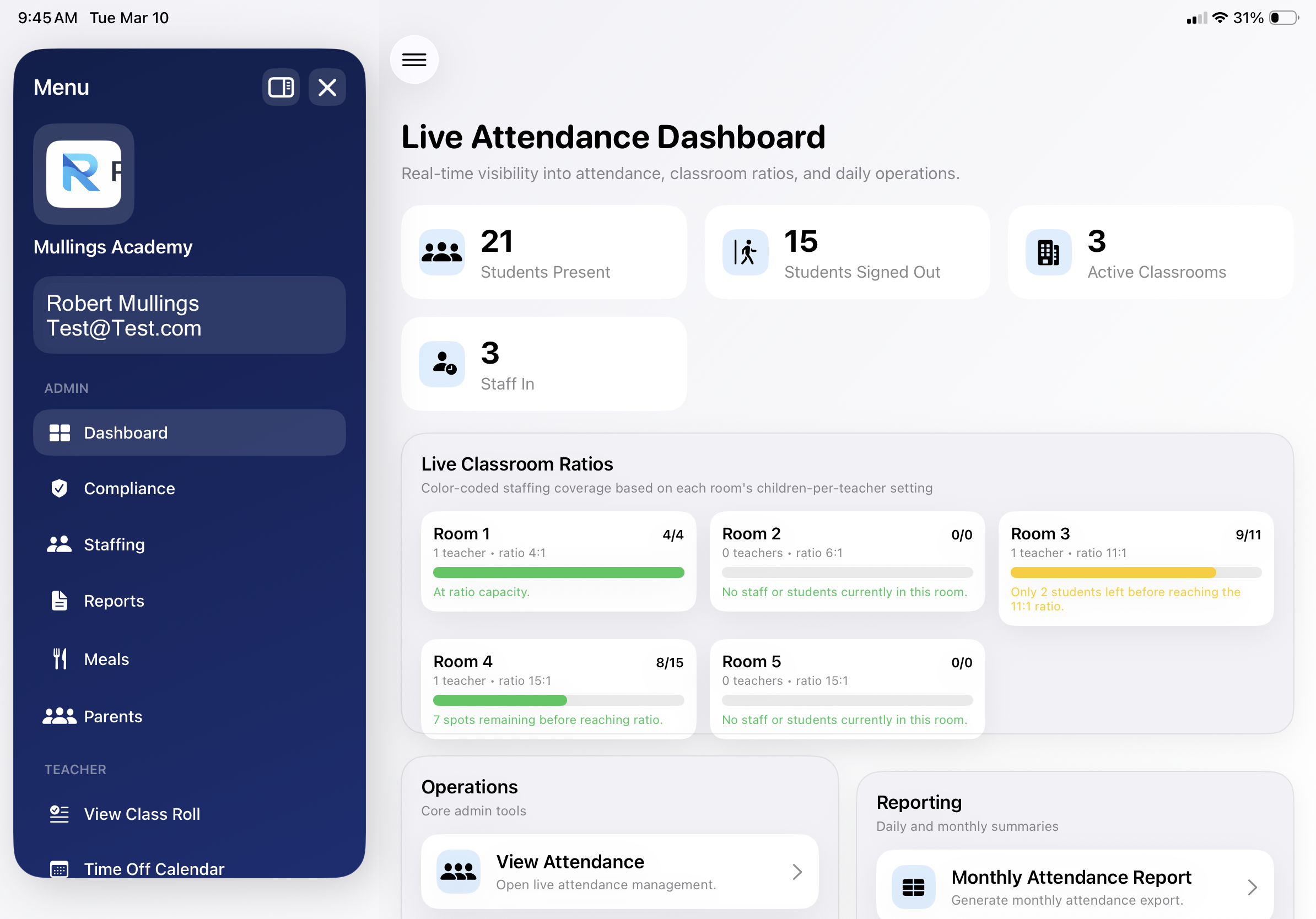Go to Staffing section
The width and height of the screenshot is (1316, 919).
click(x=190, y=544)
